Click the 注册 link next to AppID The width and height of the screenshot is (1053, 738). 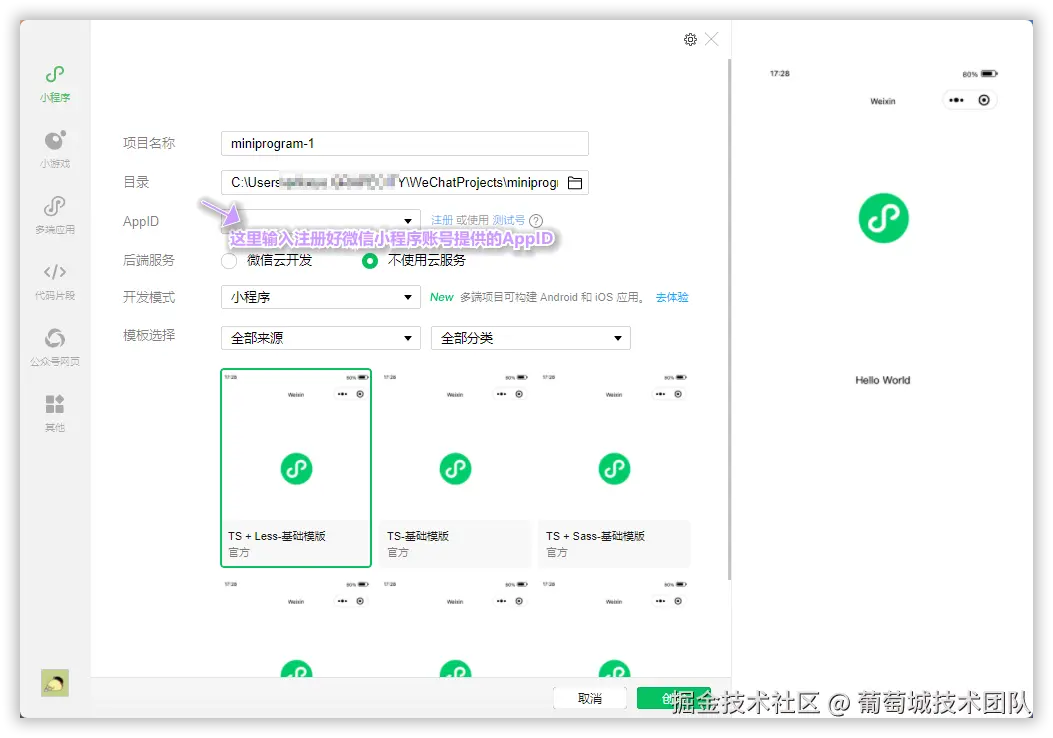pos(442,220)
